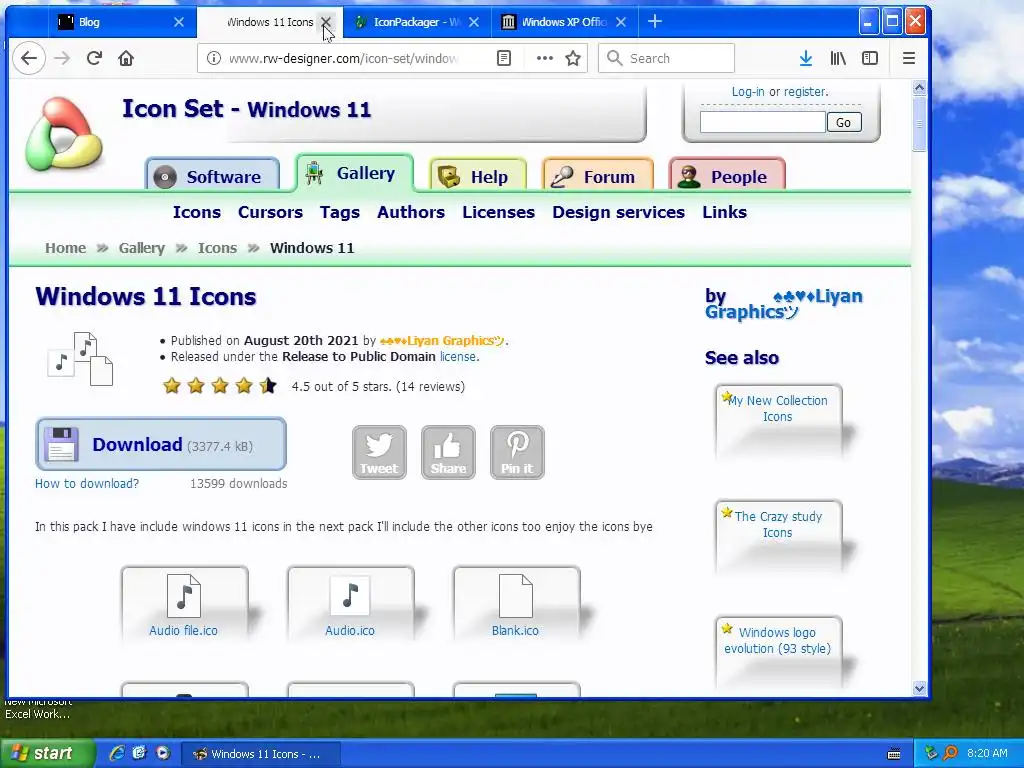
Task: Open the downloads arrow icon
Action: [806, 58]
